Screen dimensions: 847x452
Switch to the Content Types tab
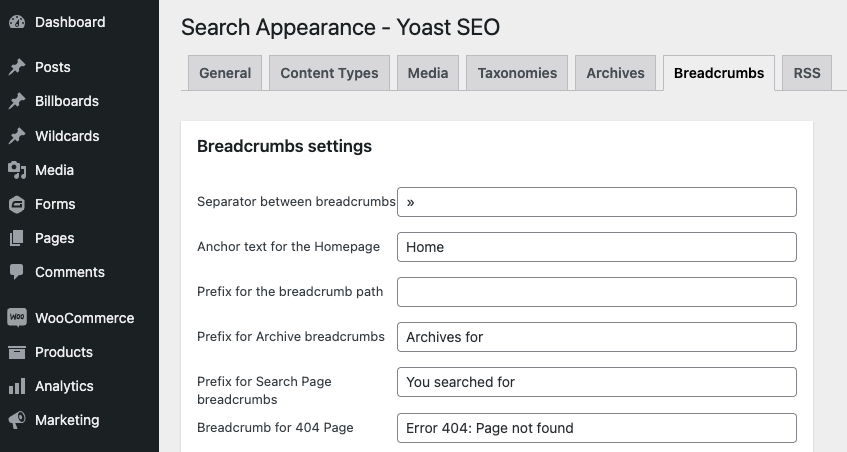[x=329, y=73]
